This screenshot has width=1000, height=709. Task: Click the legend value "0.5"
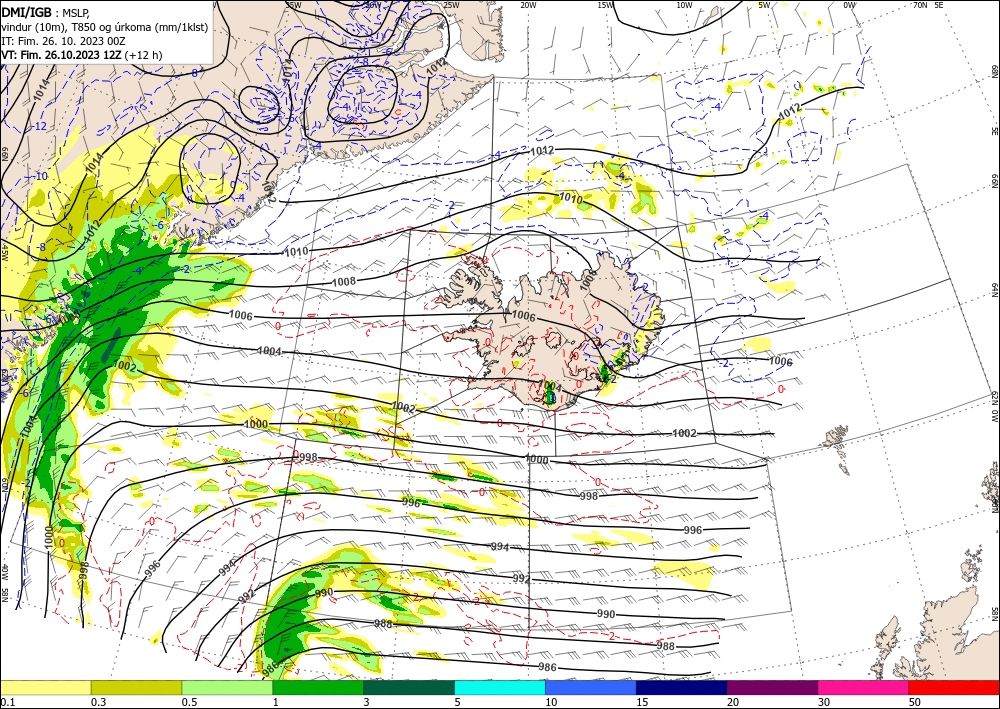pyautogui.click(x=189, y=702)
